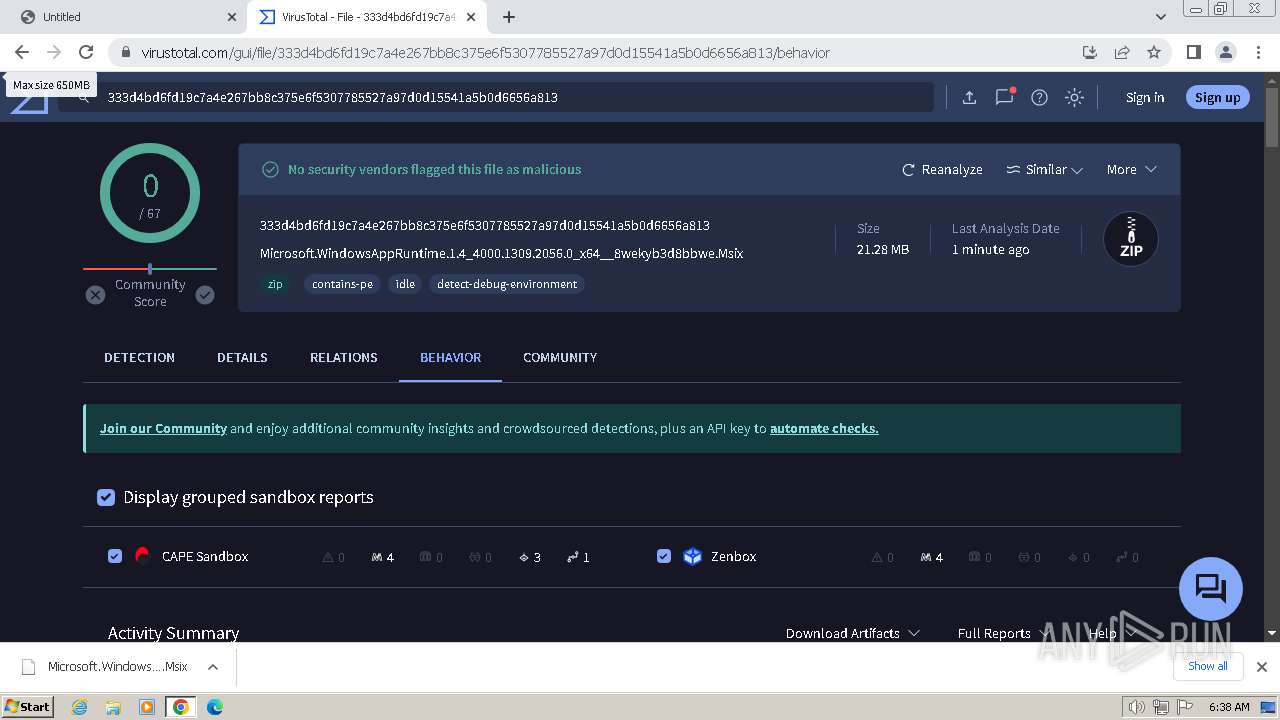Screen dimensions: 1280x720
Task: Switch to the COMMUNITY tab
Action: [x=560, y=358]
